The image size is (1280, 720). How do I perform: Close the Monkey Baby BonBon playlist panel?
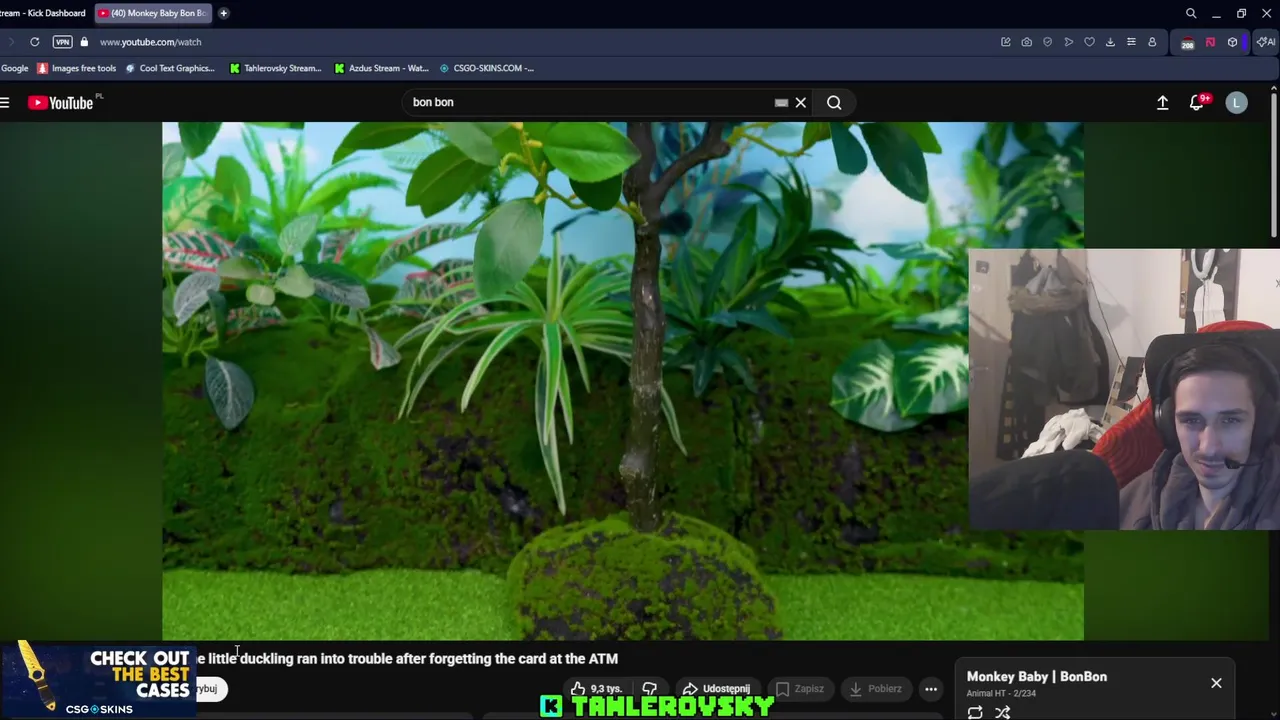click(x=1216, y=683)
